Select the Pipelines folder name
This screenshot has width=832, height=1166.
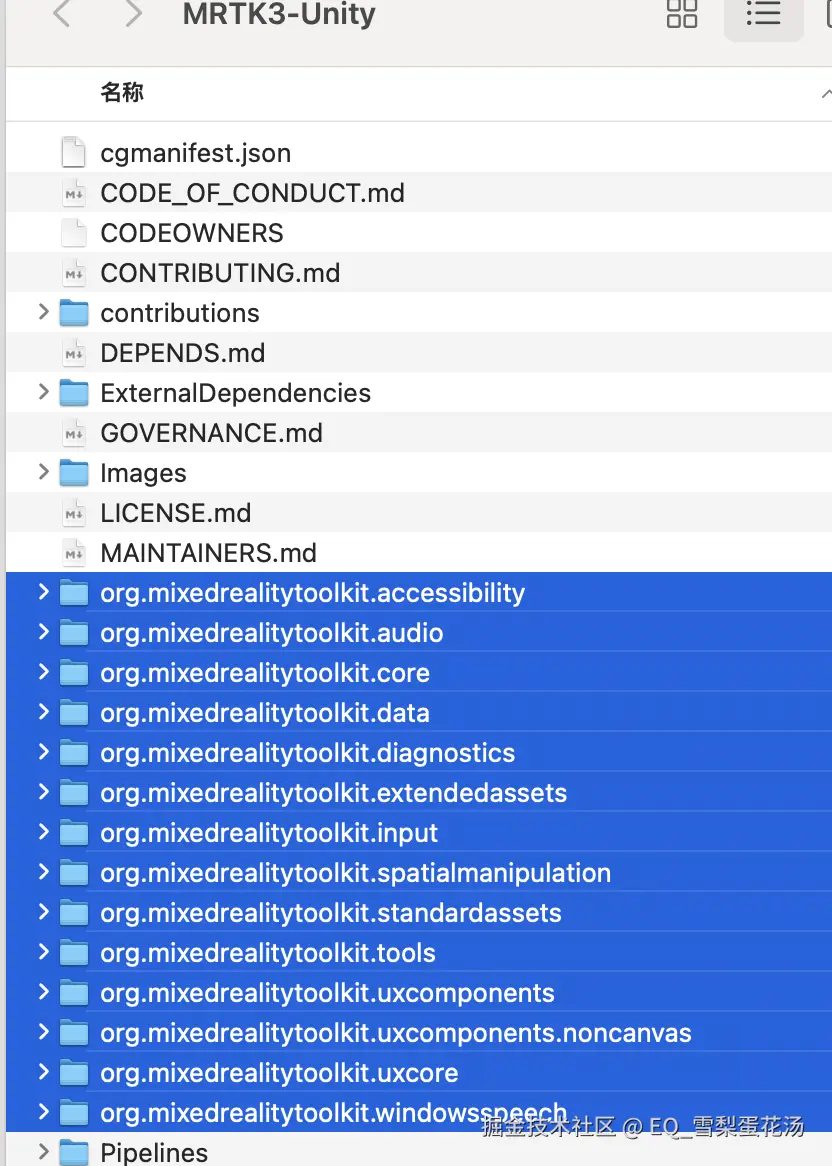pos(155,1153)
